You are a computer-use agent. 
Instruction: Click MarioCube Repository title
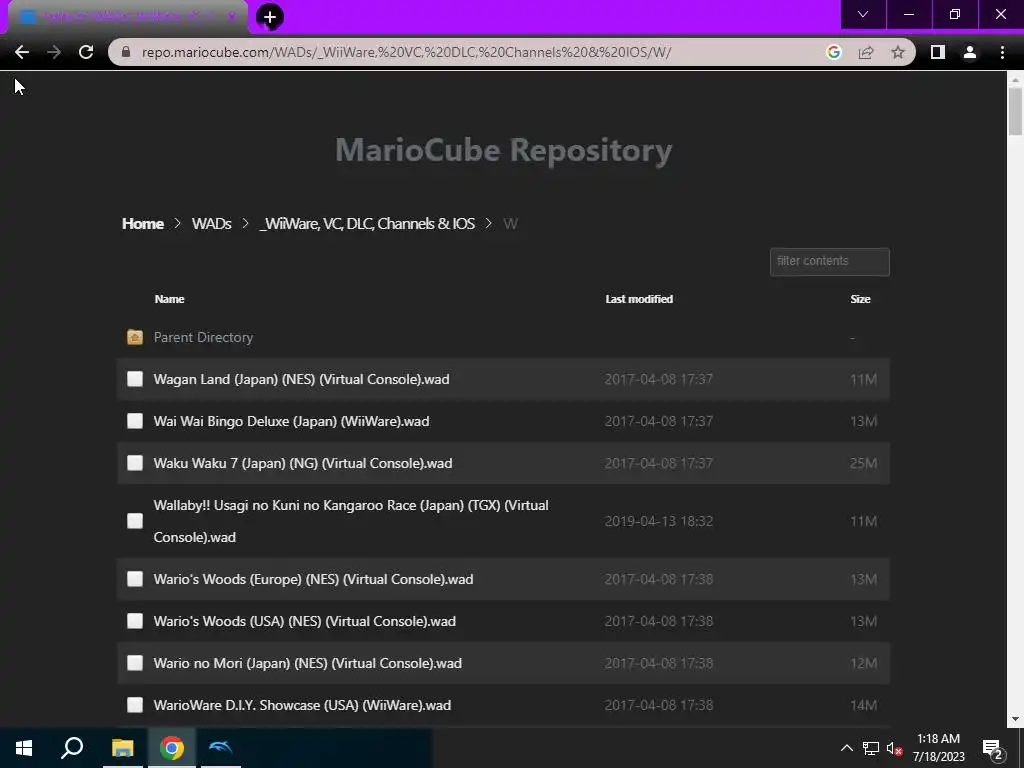504,150
